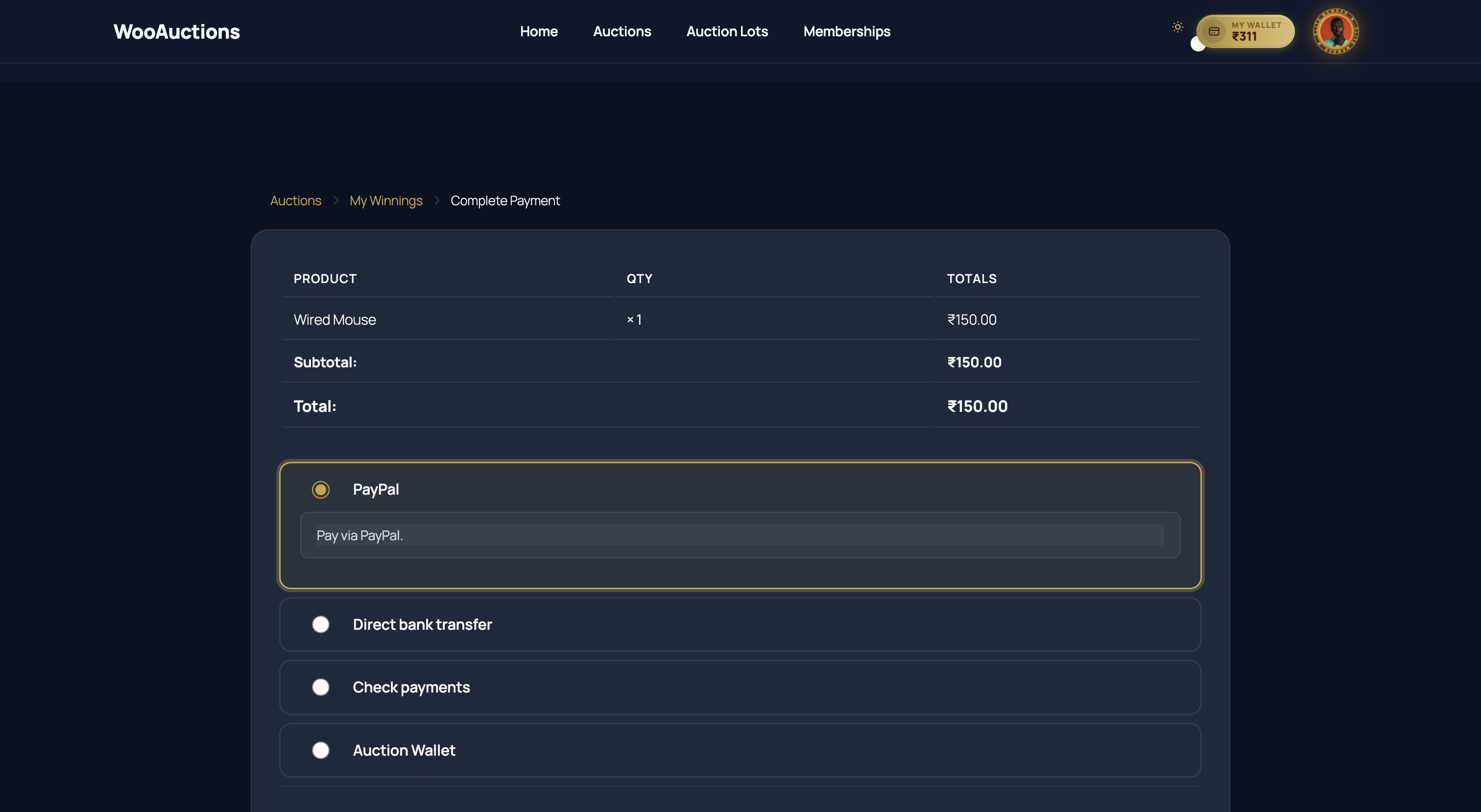Flip the theme switch below the sun icon
Image resolution: width=1481 pixels, height=812 pixels.
[x=1198, y=45]
